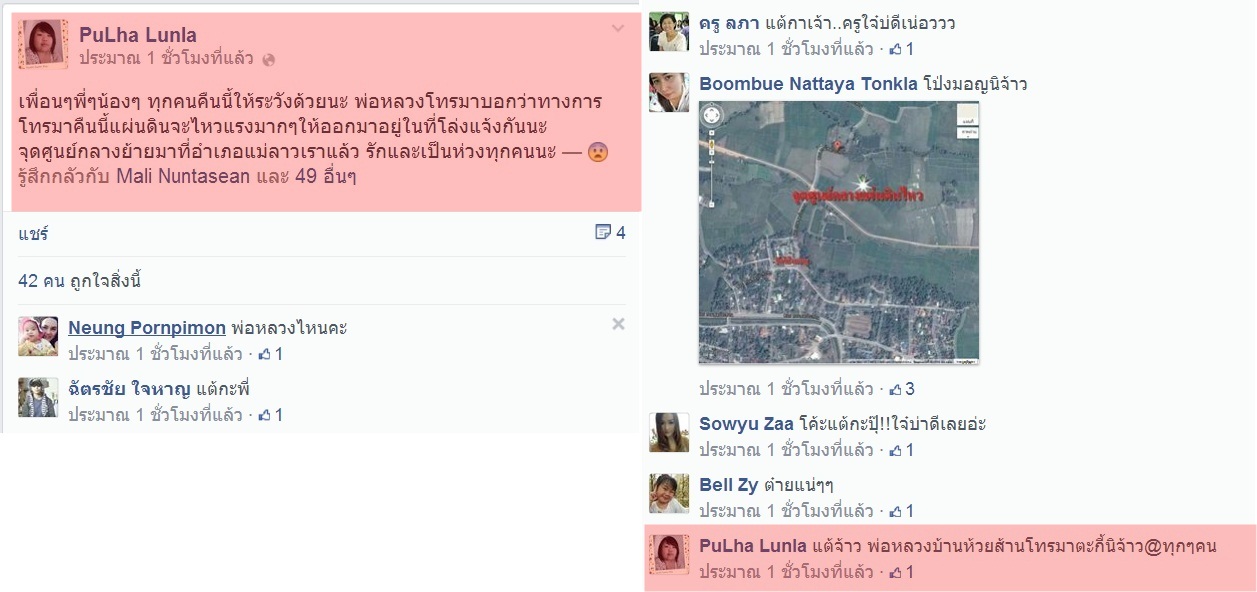Click like thumb on Bell Zy's comment
Viewport: 1257px width, 592px height.
tap(895, 511)
